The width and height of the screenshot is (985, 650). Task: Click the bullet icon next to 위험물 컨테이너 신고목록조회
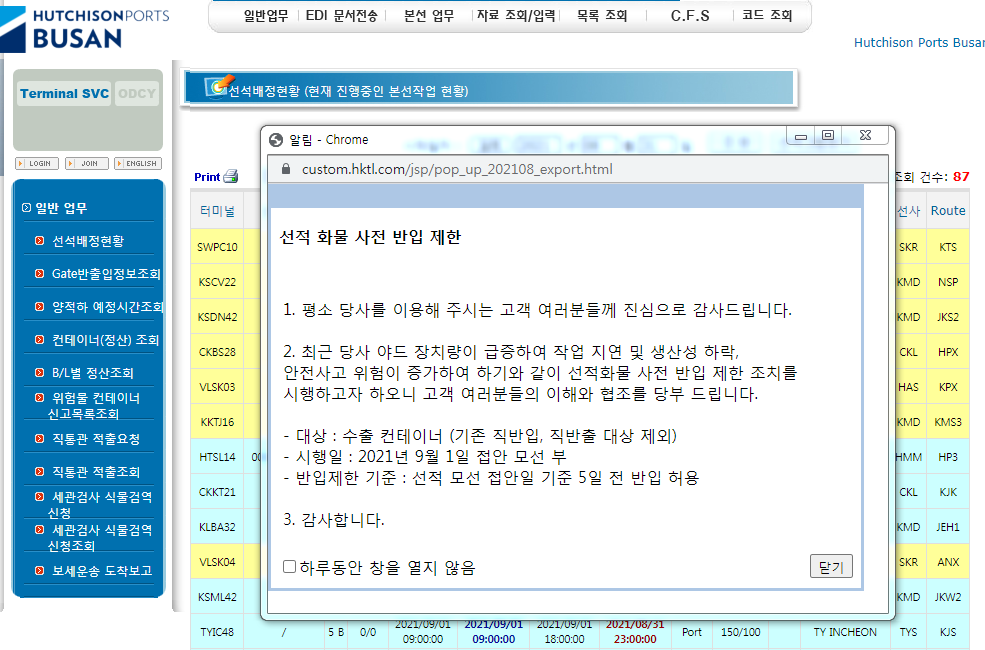40,398
